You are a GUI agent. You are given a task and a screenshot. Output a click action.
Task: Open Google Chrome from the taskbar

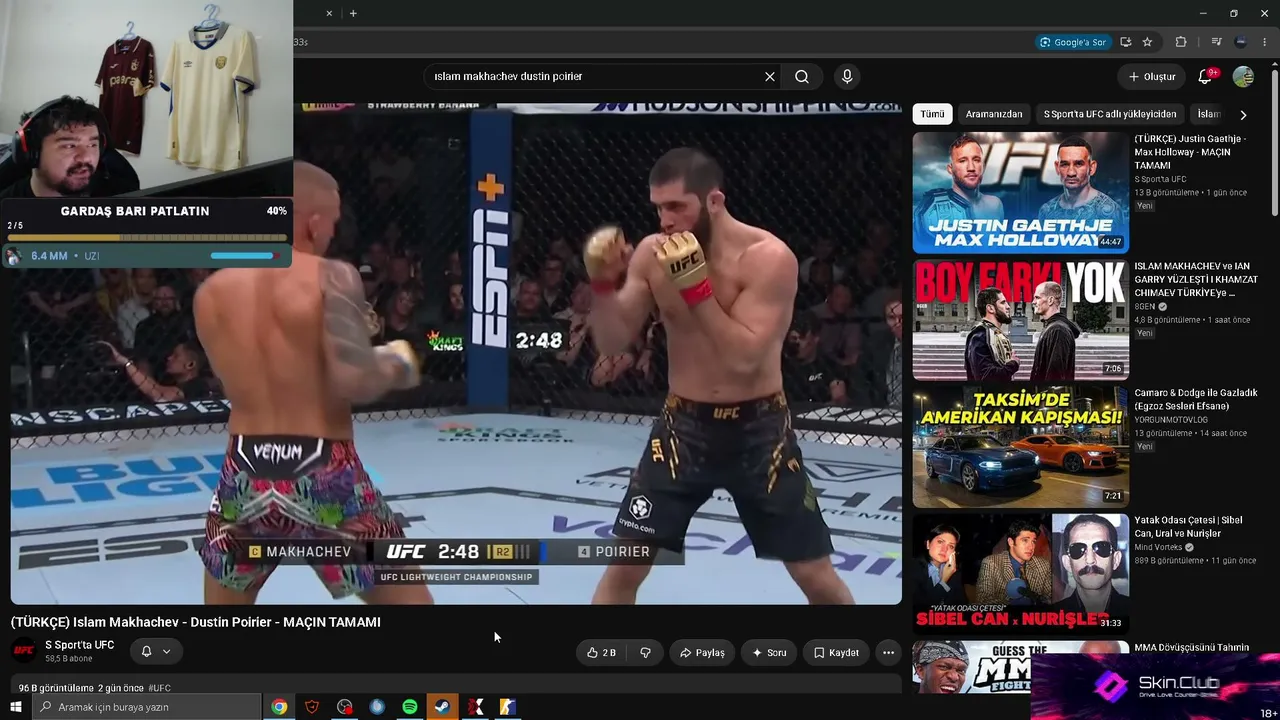click(279, 707)
